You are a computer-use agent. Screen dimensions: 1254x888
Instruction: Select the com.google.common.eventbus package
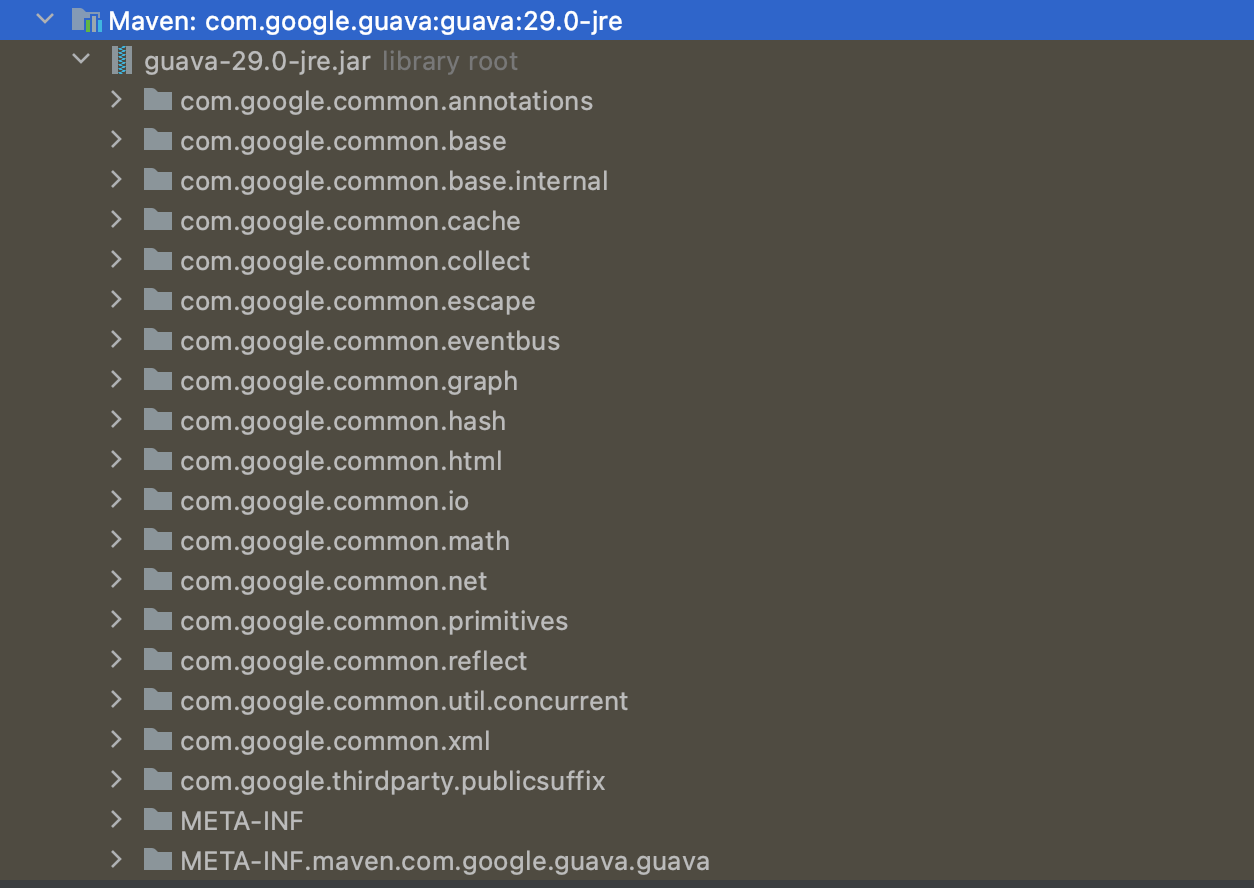pyautogui.click(x=369, y=341)
